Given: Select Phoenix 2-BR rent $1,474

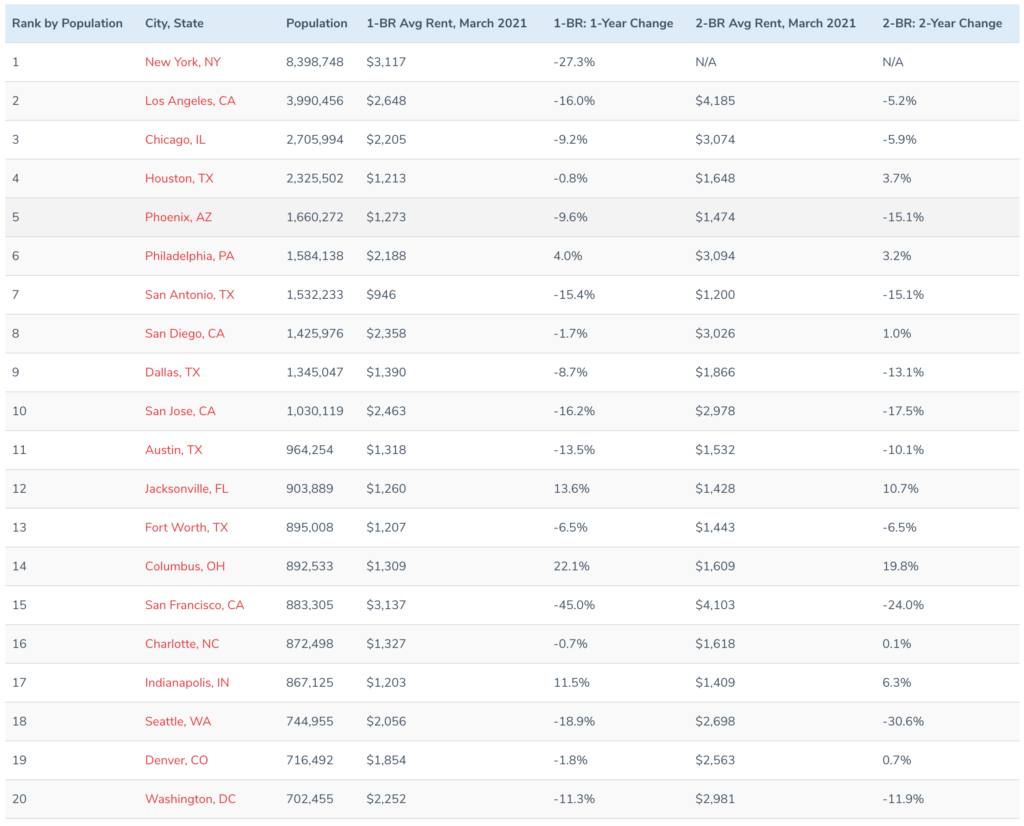Looking at the screenshot, I should (x=715, y=217).
